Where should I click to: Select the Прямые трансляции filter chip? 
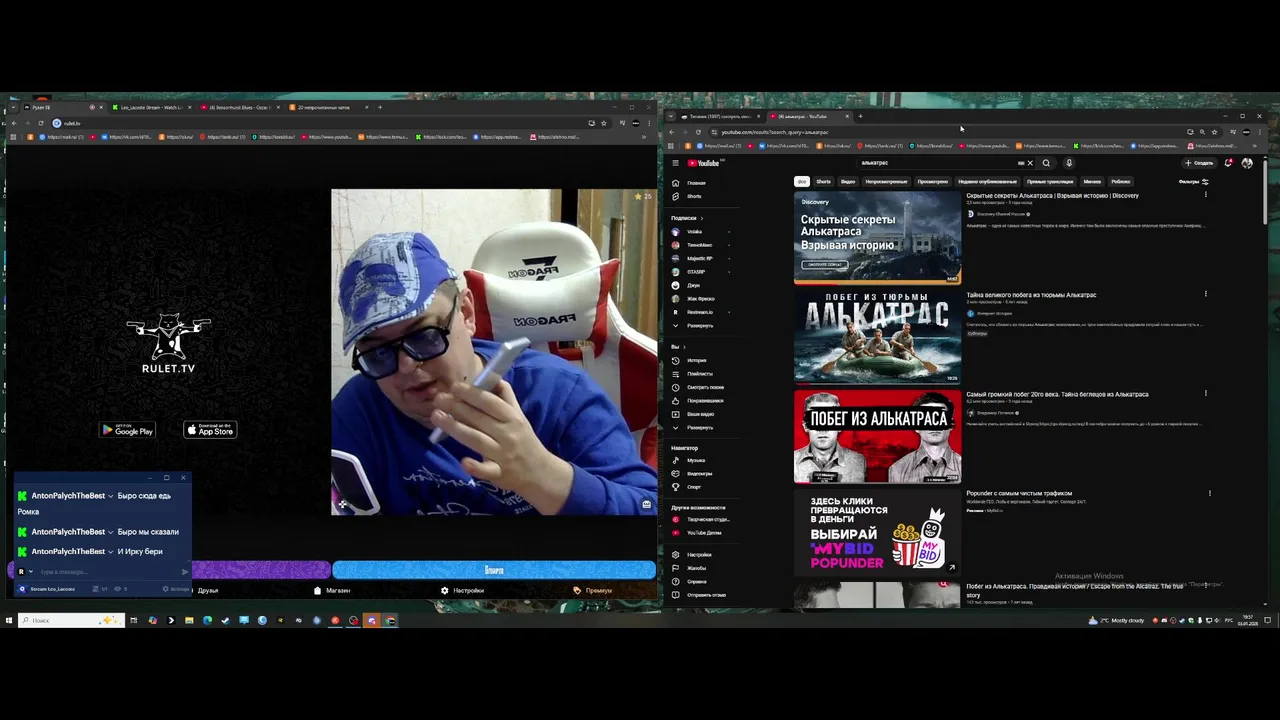coord(1050,182)
